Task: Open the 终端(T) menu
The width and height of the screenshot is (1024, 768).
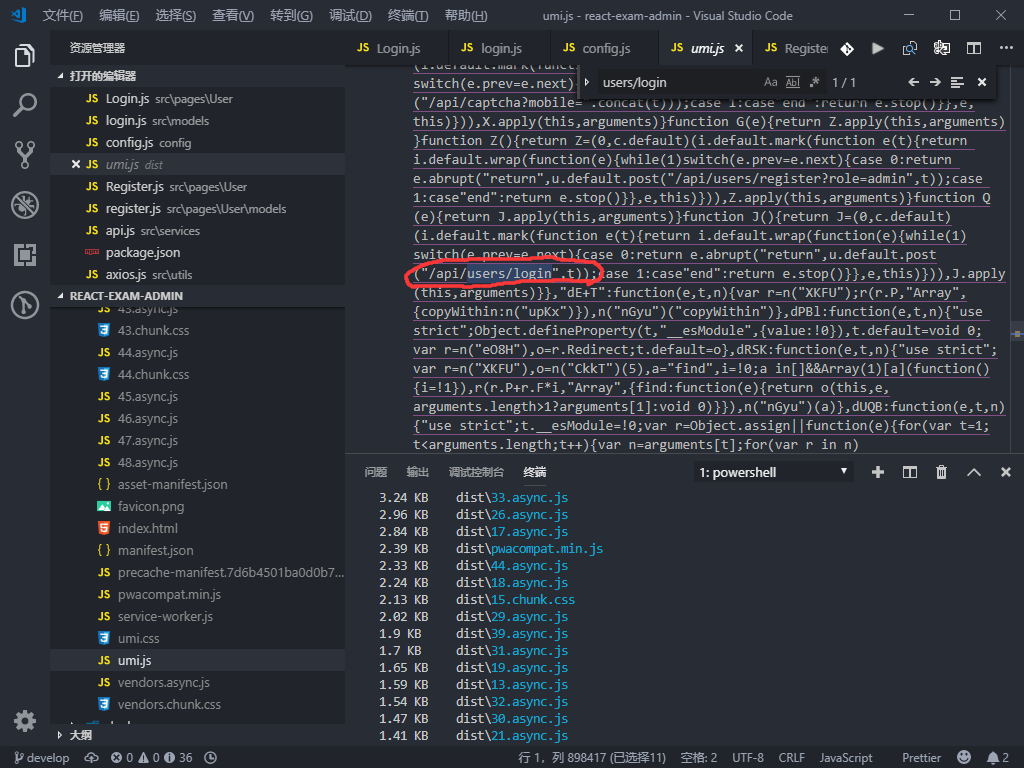Action: 408,15
